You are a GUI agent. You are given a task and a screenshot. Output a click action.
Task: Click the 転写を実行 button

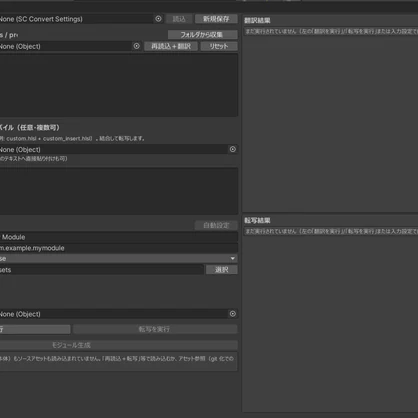click(x=155, y=329)
